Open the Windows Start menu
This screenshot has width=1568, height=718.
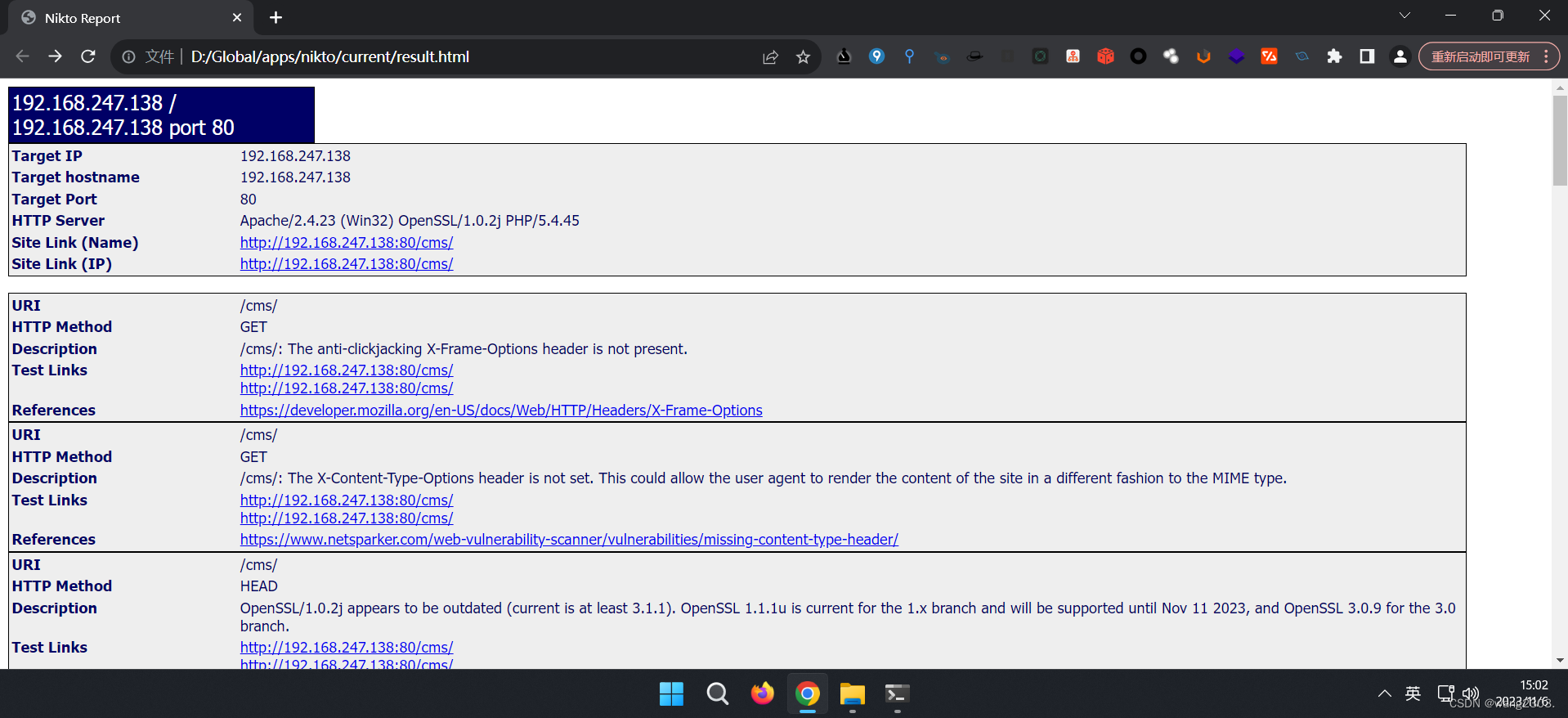pyautogui.click(x=671, y=694)
